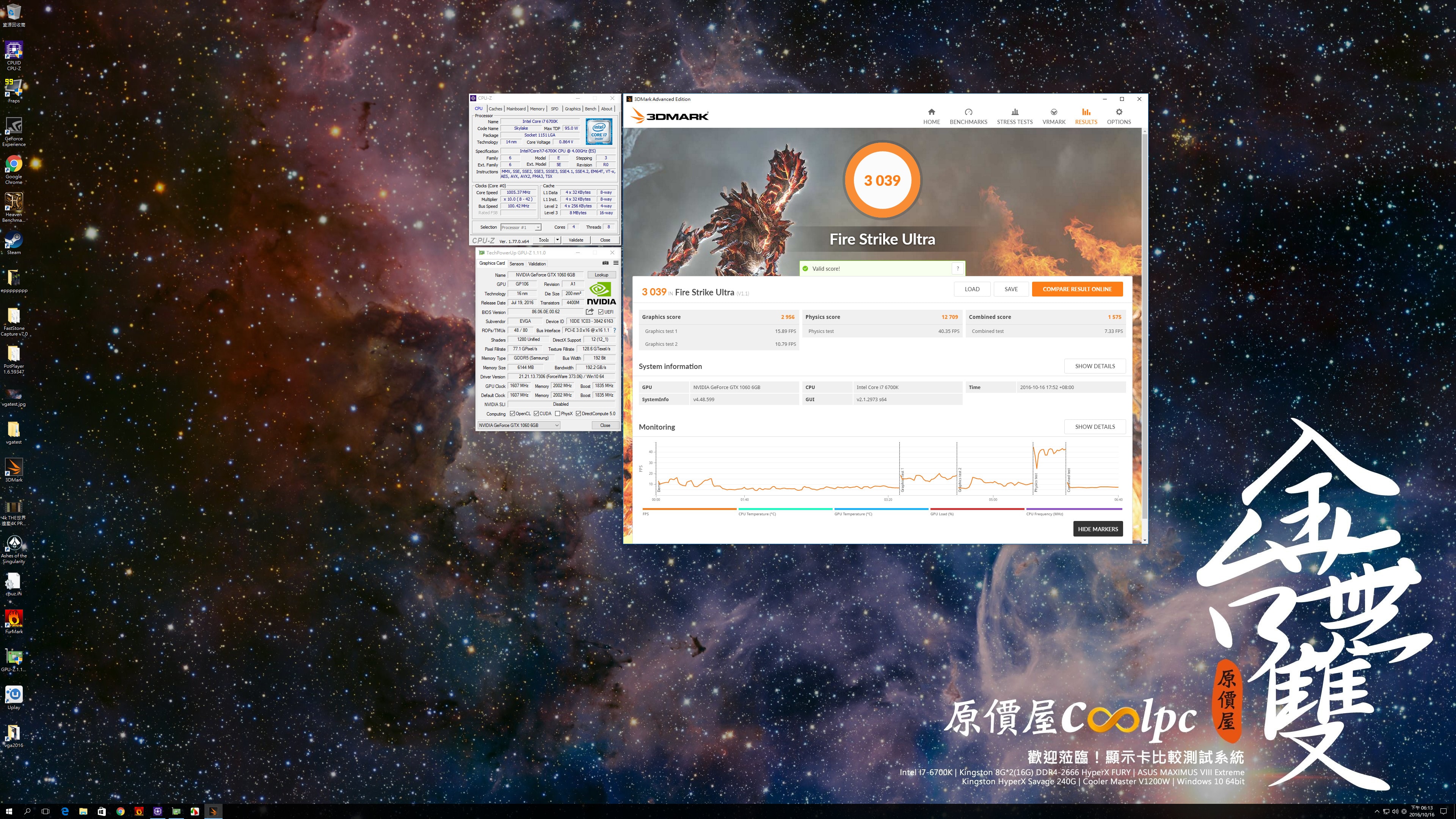The width and height of the screenshot is (1456, 819).
Task: Open Heaven Benchmark desktop icon
Action: pos(14,207)
